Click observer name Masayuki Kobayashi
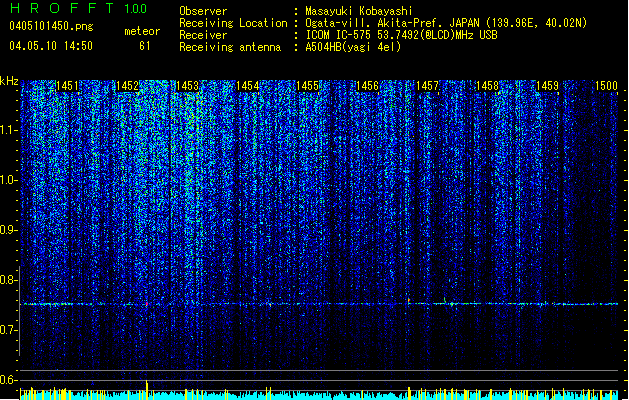The width and height of the screenshot is (629, 400). (358, 11)
